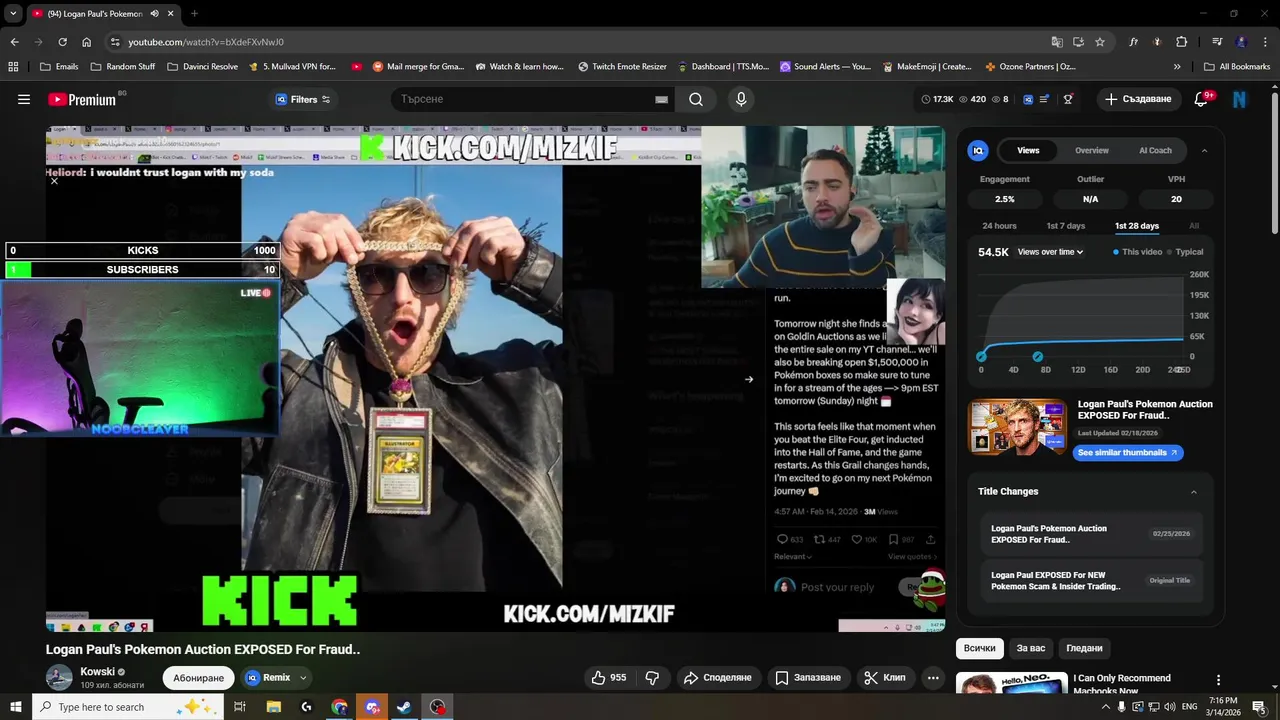Bookmark this page with star icon
The image size is (1280, 720).
1100,42
